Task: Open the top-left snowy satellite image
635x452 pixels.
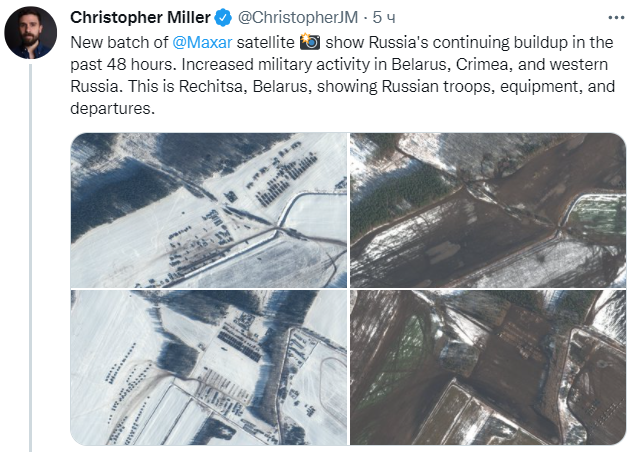Action: pos(208,210)
